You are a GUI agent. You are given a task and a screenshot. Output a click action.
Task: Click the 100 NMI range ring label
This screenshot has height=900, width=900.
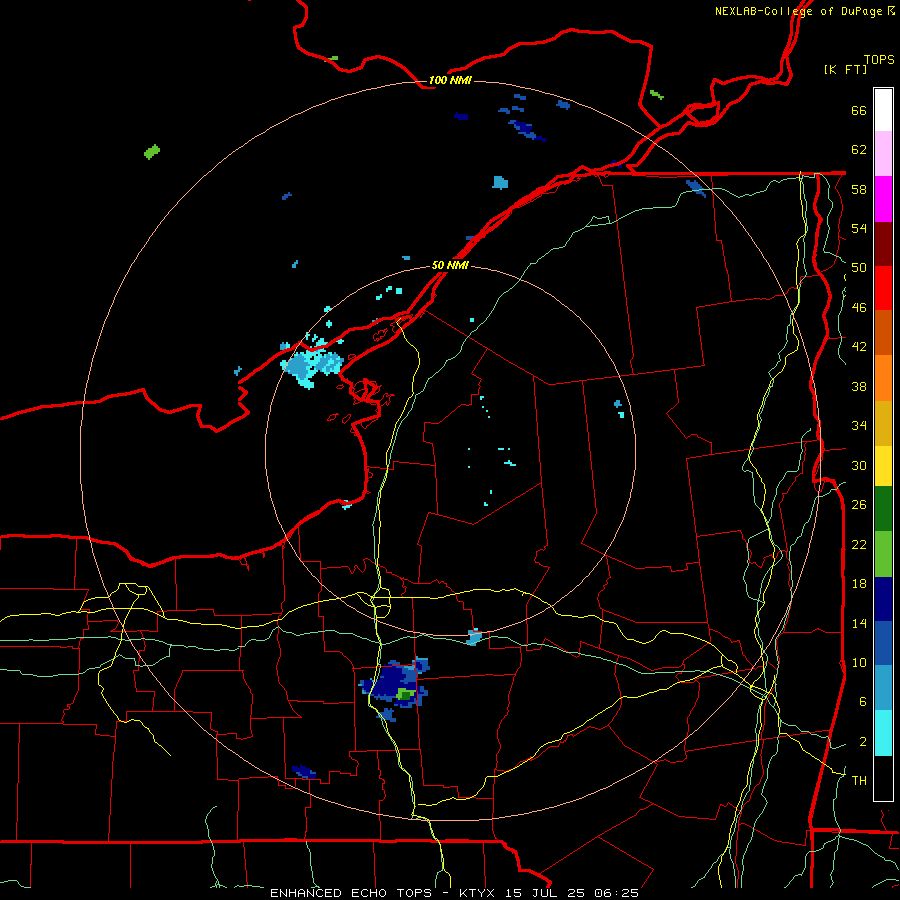click(x=450, y=80)
